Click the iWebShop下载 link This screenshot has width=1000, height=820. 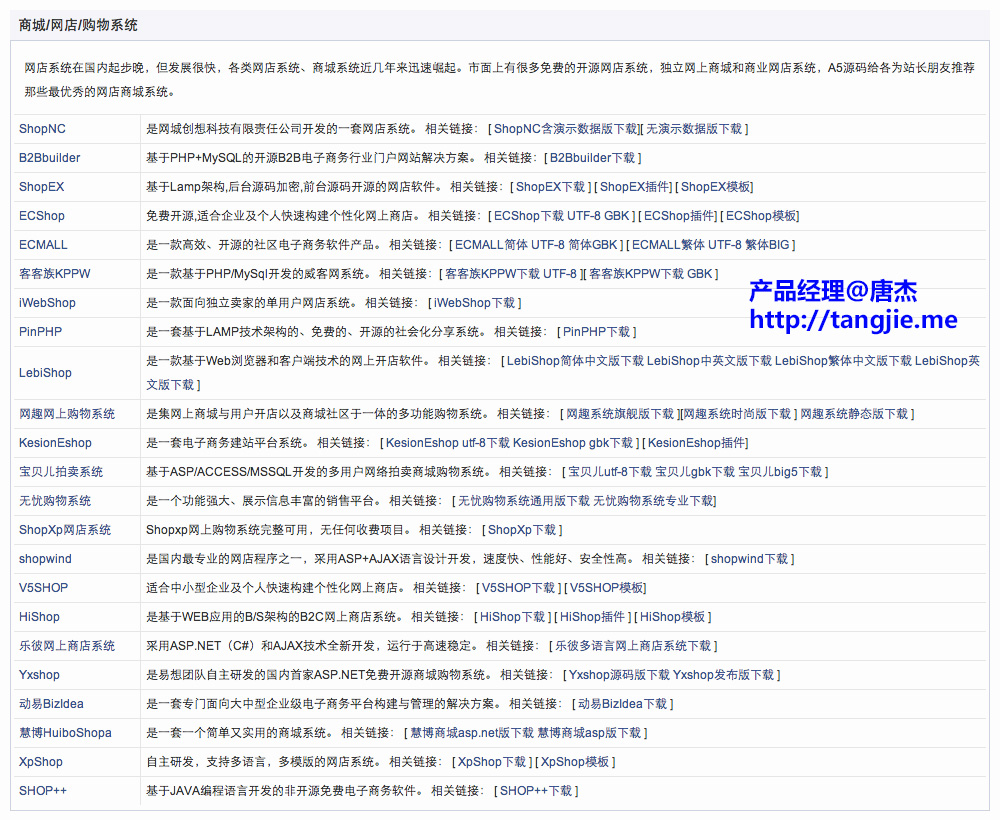coord(474,304)
